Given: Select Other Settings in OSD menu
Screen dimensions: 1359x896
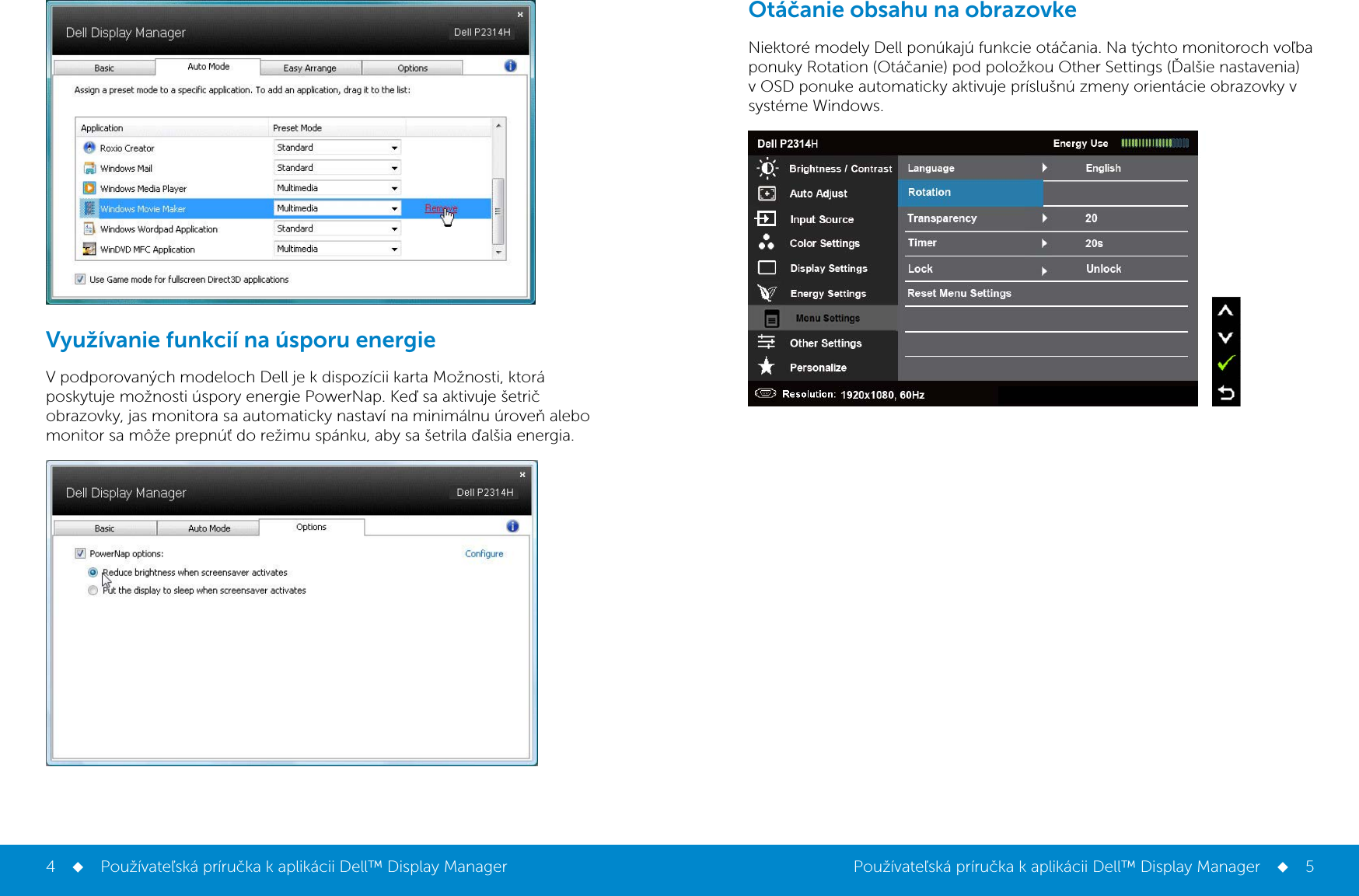Looking at the screenshot, I should click(x=826, y=343).
